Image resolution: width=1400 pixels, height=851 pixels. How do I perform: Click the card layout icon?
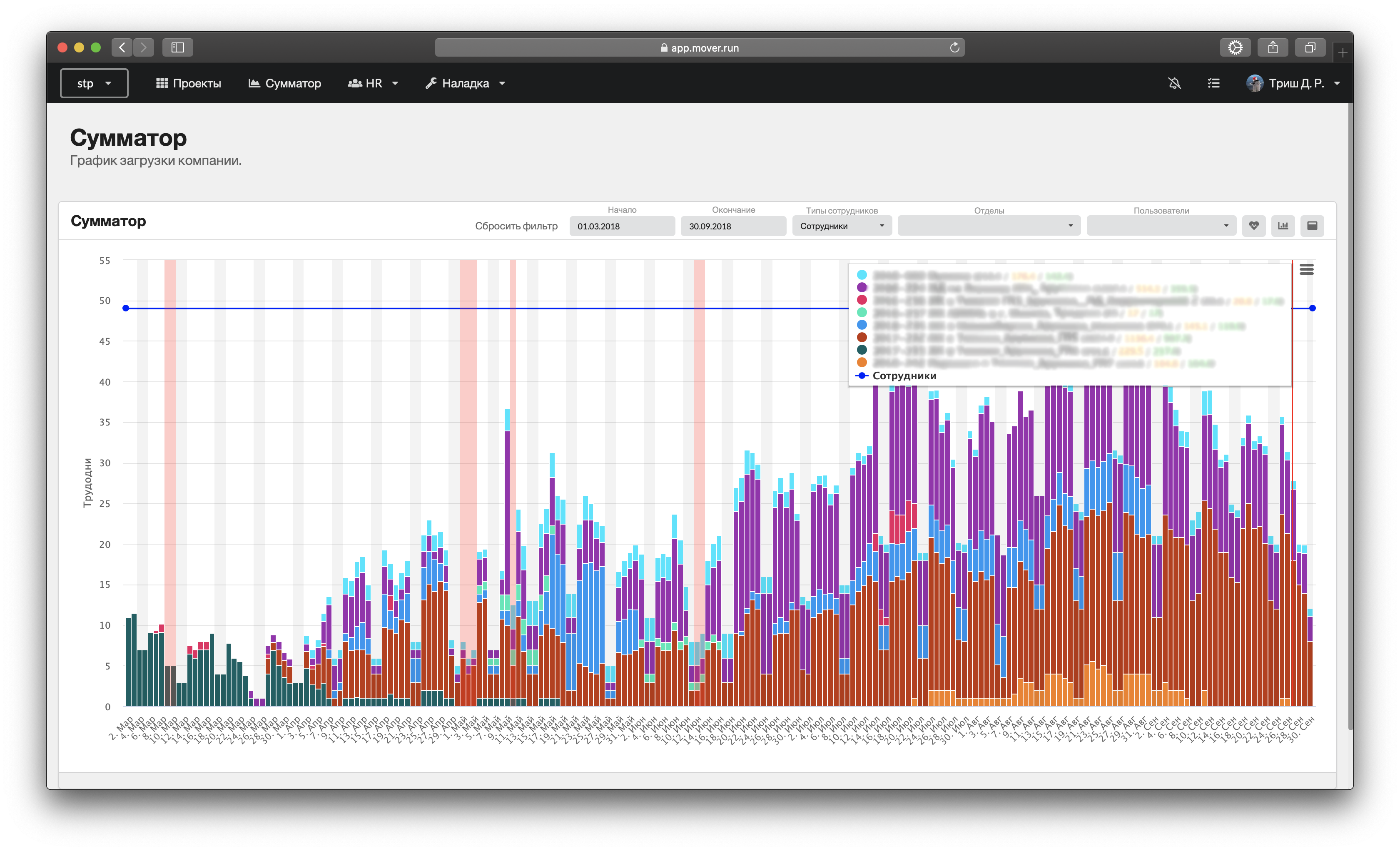[x=1312, y=226]
